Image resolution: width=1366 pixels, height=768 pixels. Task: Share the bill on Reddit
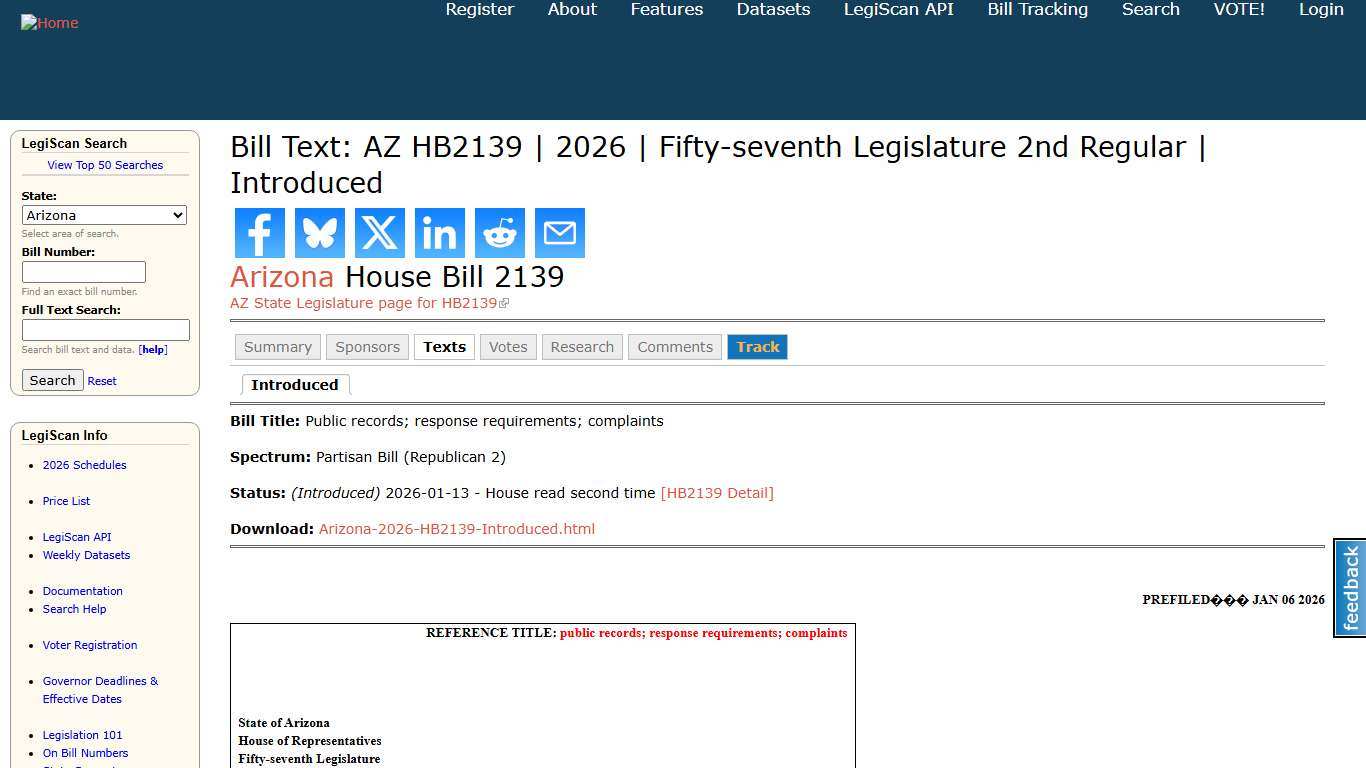[x=499, y=232]
